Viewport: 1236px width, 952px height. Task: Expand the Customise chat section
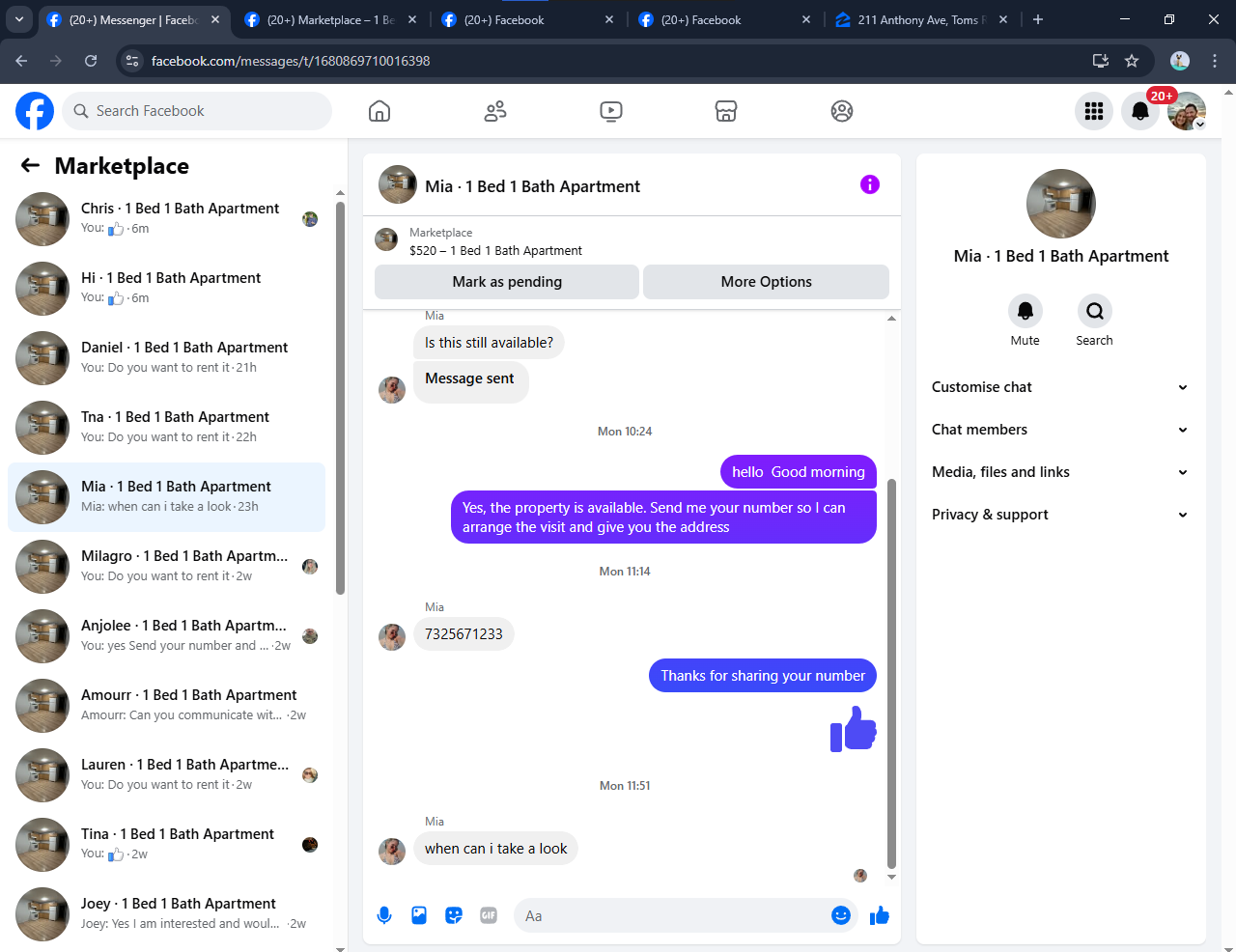click(x=1060, y=387)
